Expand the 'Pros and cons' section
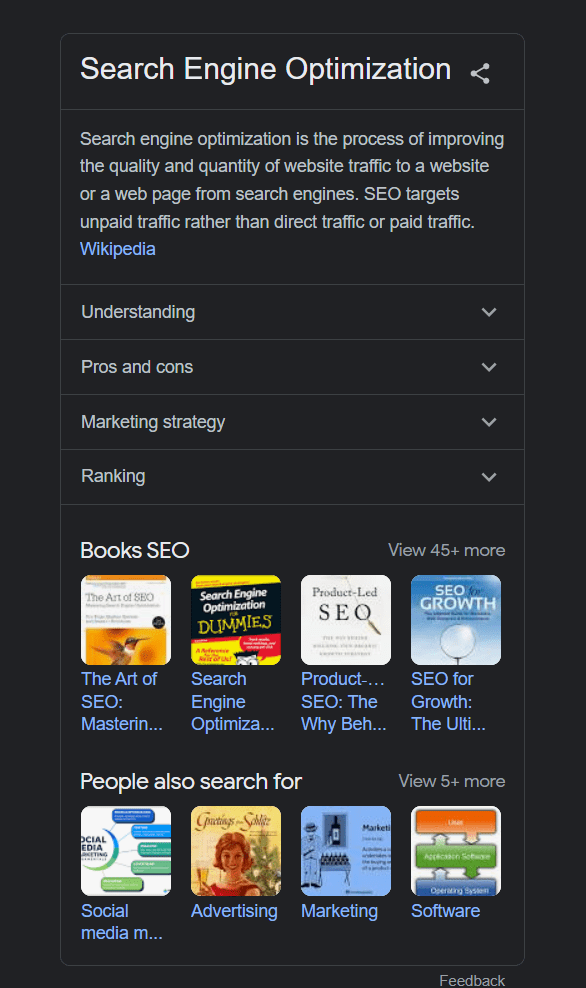 pyautogui.click(x=292, y=367)
